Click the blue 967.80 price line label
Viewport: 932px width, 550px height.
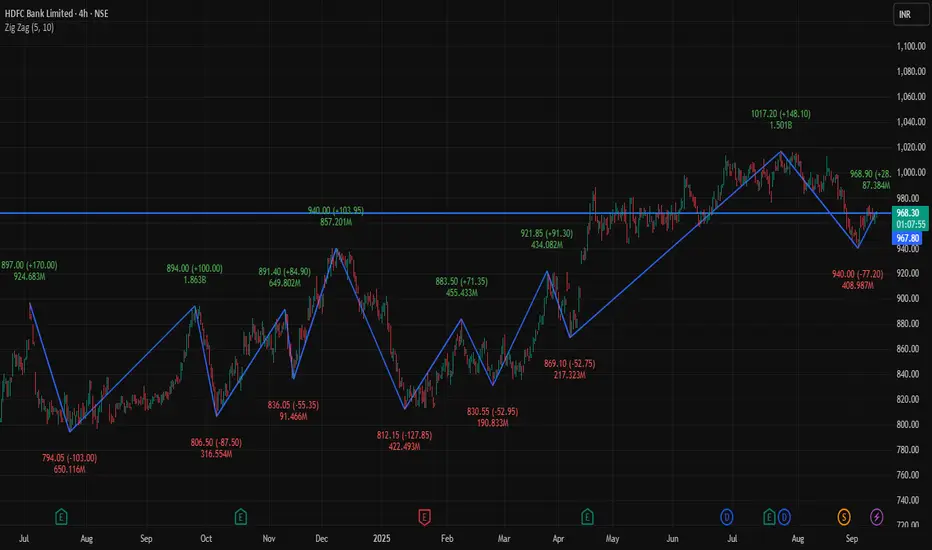click(907, 238)
